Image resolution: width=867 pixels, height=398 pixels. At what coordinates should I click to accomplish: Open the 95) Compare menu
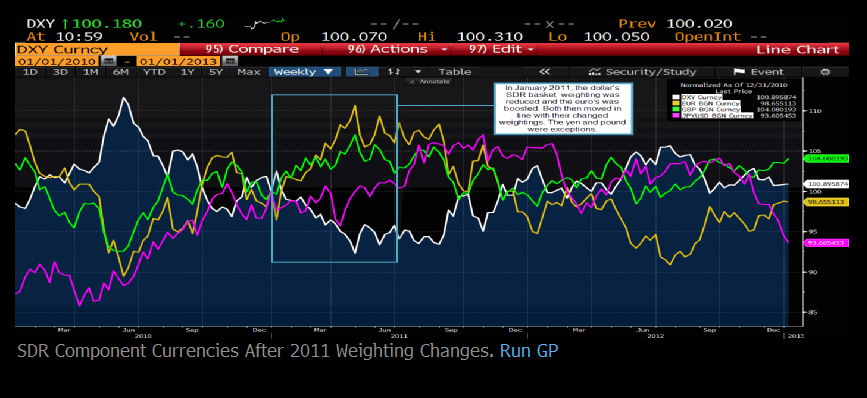(x=251, y=49)
